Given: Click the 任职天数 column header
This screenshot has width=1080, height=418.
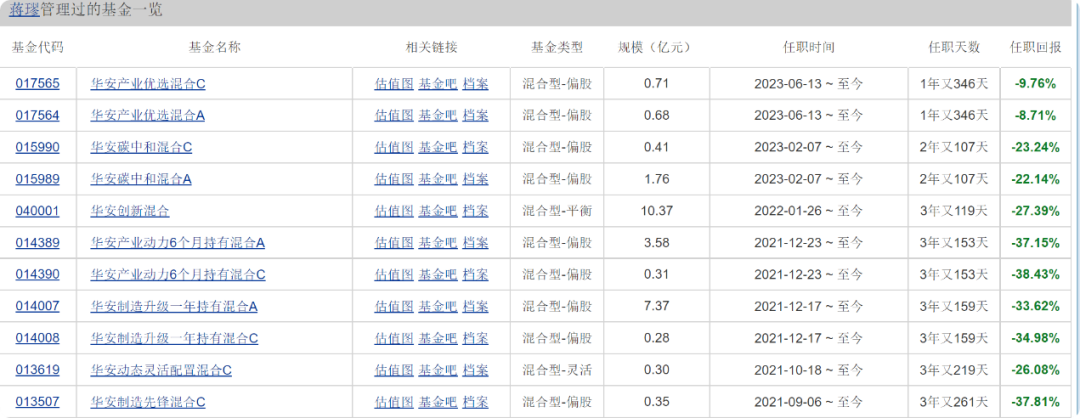Looking at the screenshot, I should (x=954, y=48).
